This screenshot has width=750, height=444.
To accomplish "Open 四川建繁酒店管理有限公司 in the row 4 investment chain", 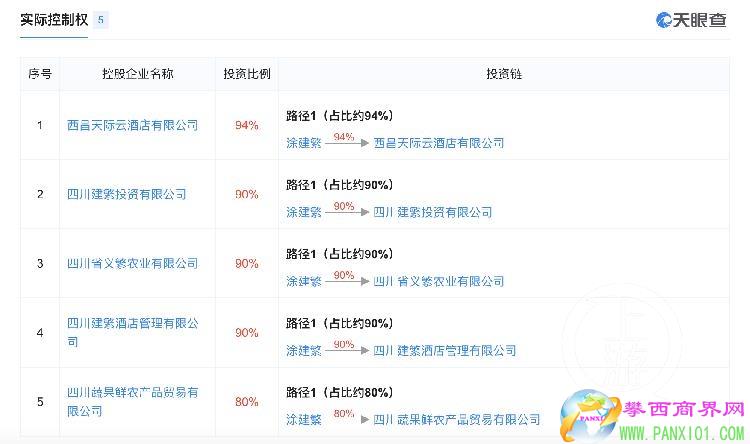I will click(444, 350).
